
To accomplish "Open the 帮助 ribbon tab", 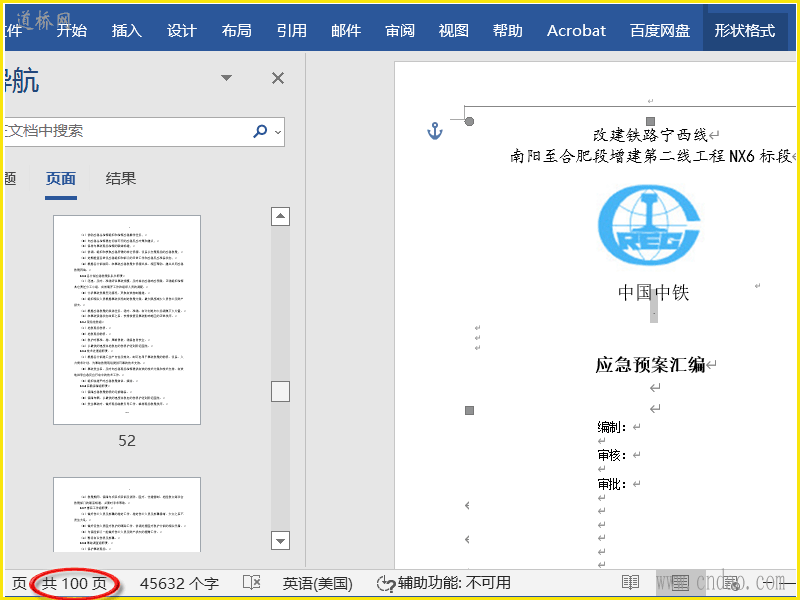I will click(508, 31).
